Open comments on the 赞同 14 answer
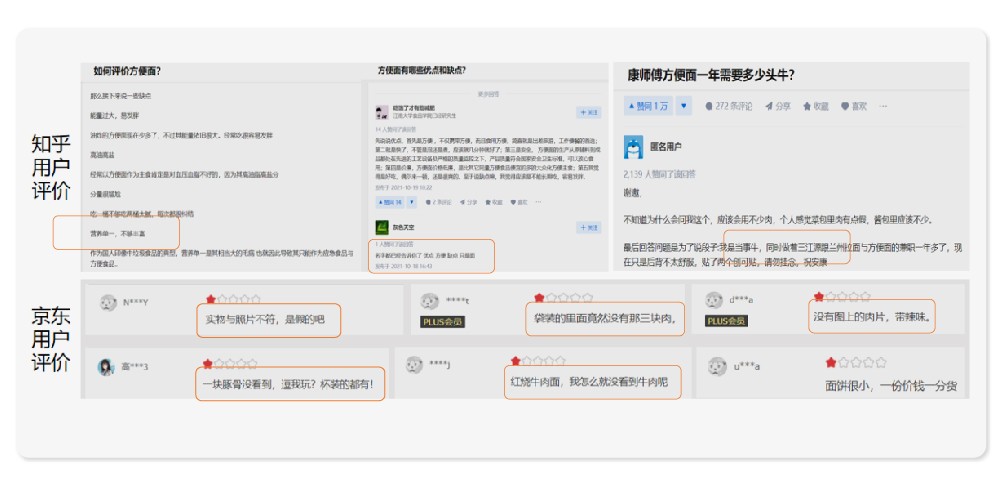Image resolution: width=1002 pixels, height=486 pixels. (x=438, y=202)
